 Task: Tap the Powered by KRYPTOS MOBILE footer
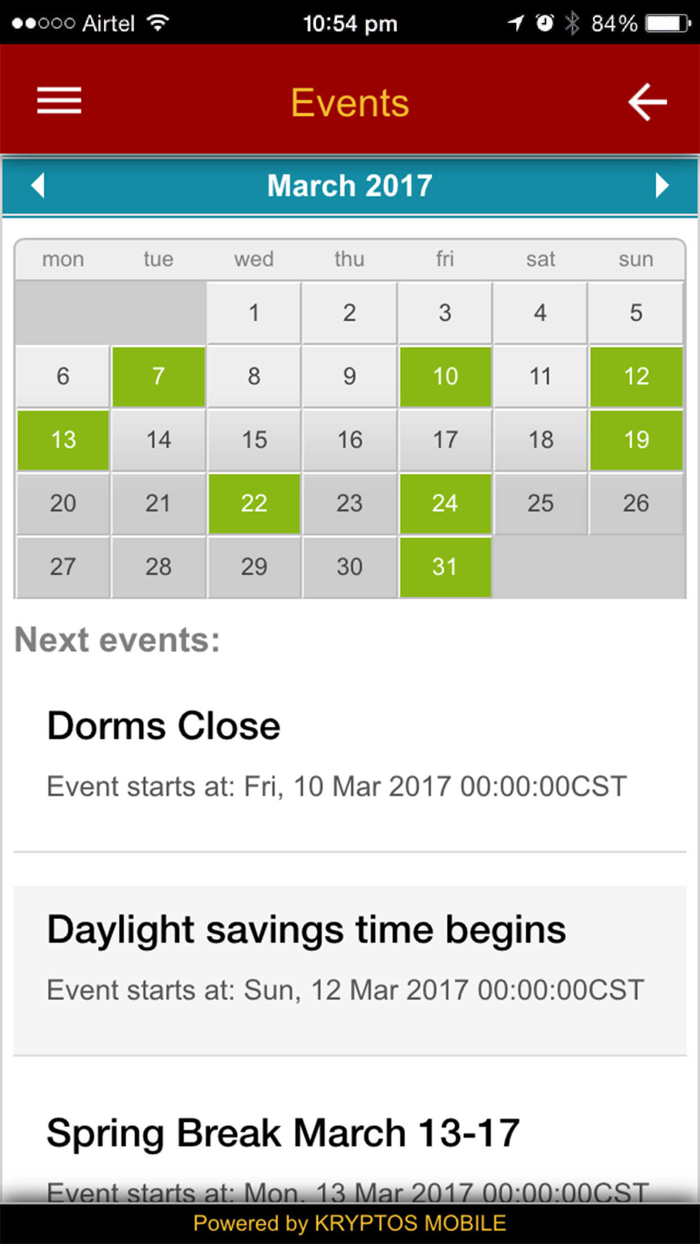click(x=349, y=1223)
